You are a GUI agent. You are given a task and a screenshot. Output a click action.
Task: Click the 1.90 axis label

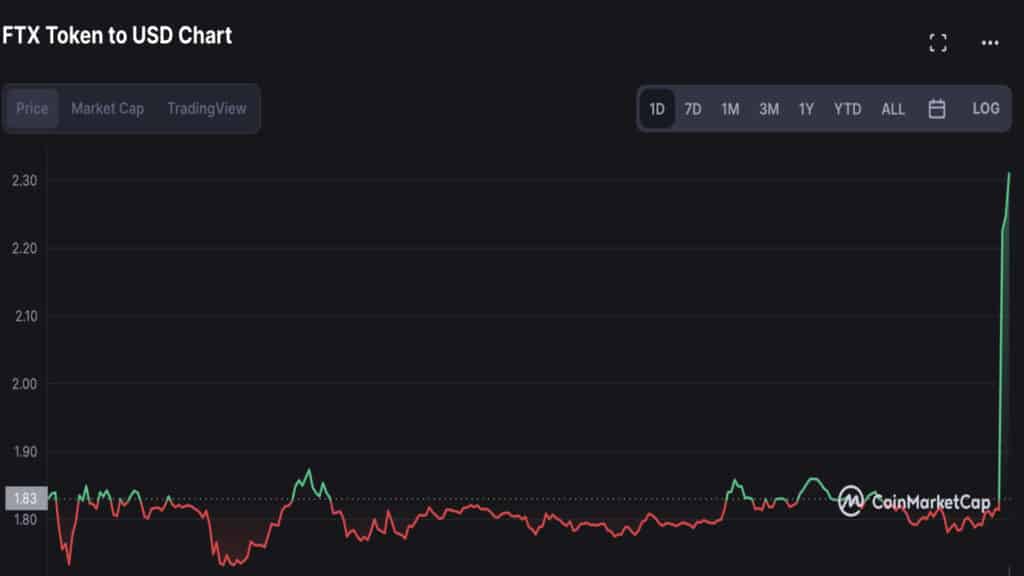(25, 452)
